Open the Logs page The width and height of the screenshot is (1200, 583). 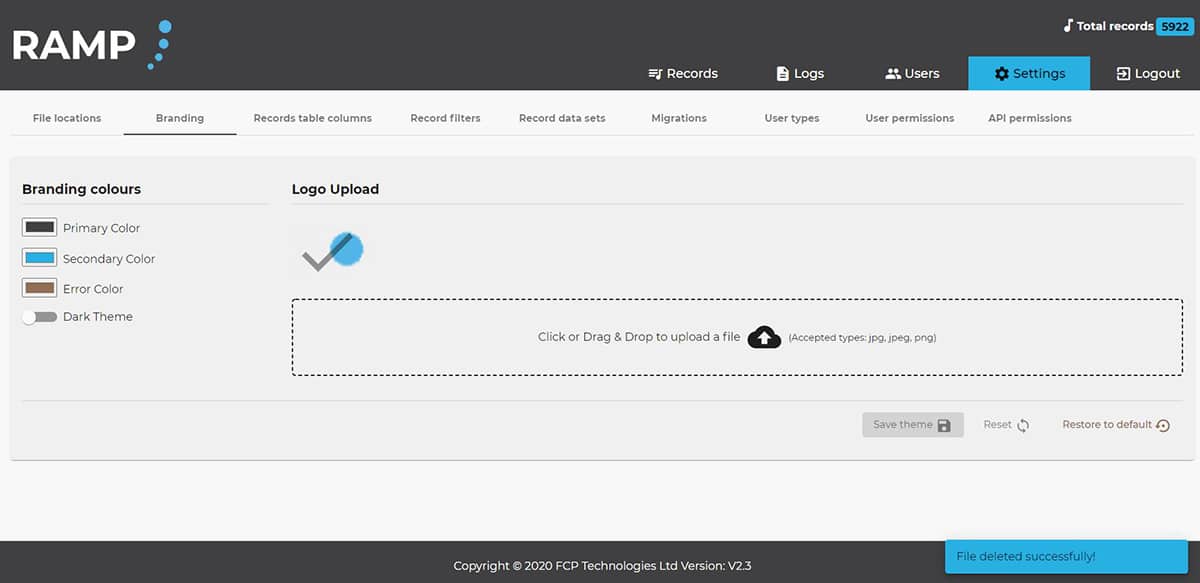[800, 73]
